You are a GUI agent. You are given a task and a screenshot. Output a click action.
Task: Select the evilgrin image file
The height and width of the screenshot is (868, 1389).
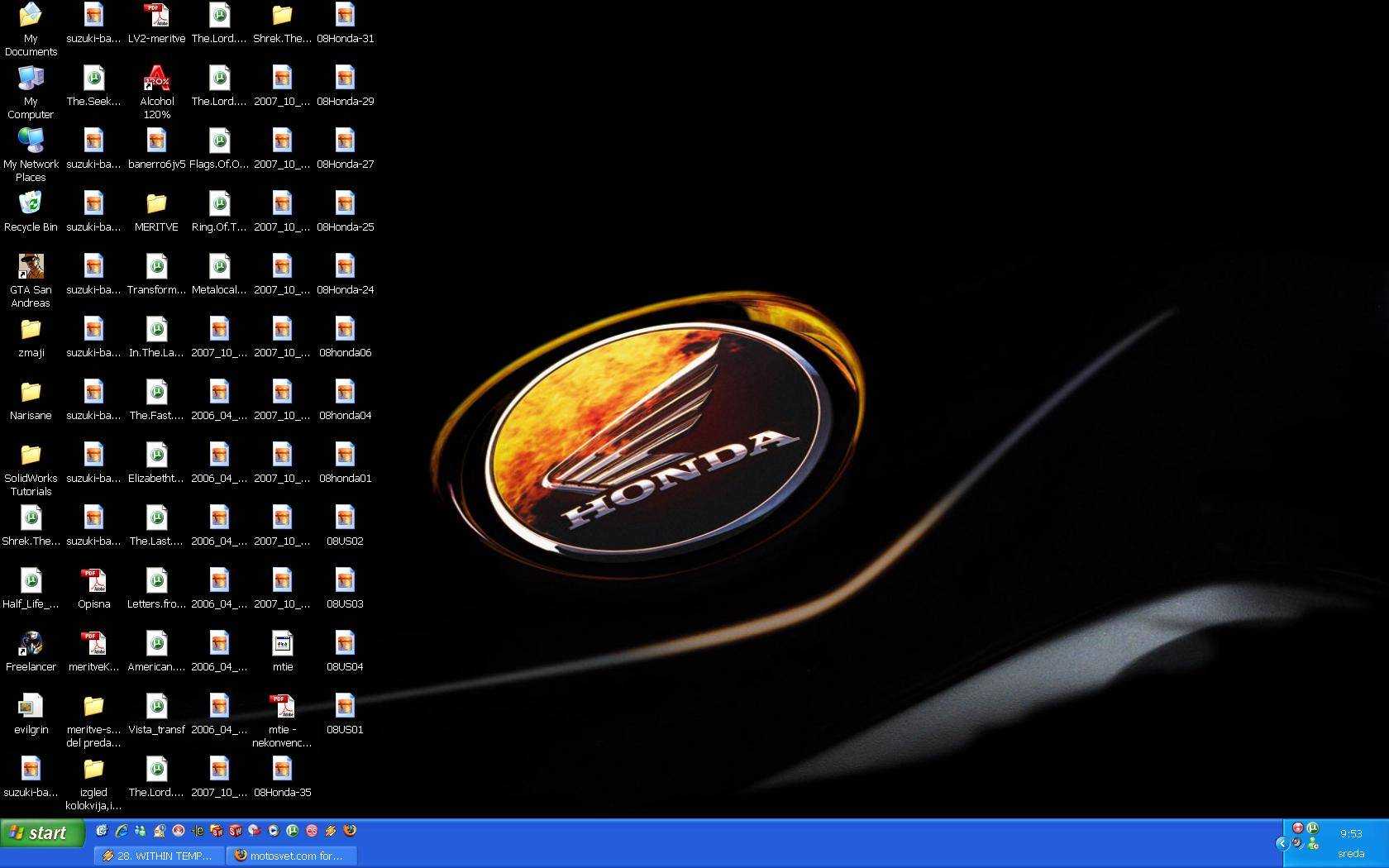31,714
